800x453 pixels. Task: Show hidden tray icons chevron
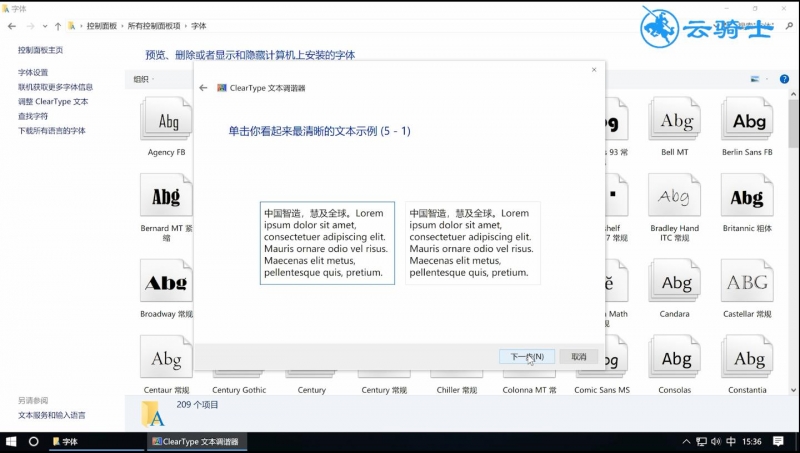pyautogui.click(x=686, y=442)
